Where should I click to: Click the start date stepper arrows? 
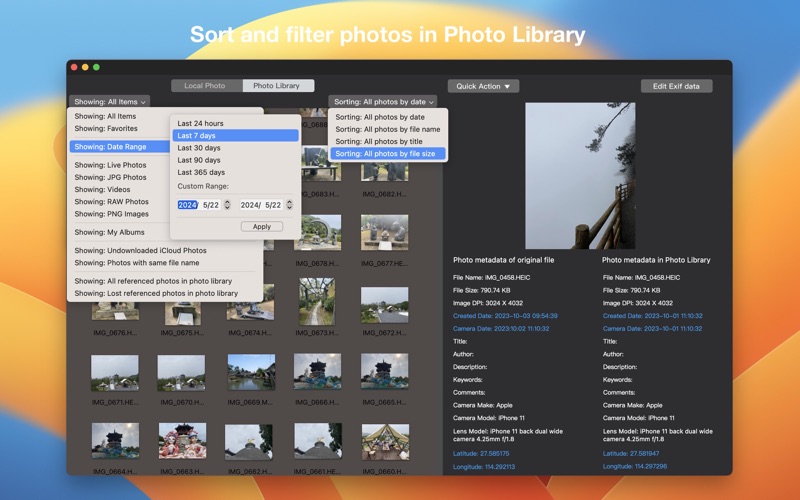coord(228,205)
